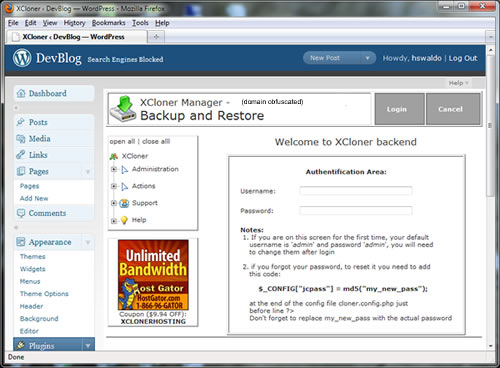Open the New Post dropdown arrow

pyautogui.click(x=367, y=58)
